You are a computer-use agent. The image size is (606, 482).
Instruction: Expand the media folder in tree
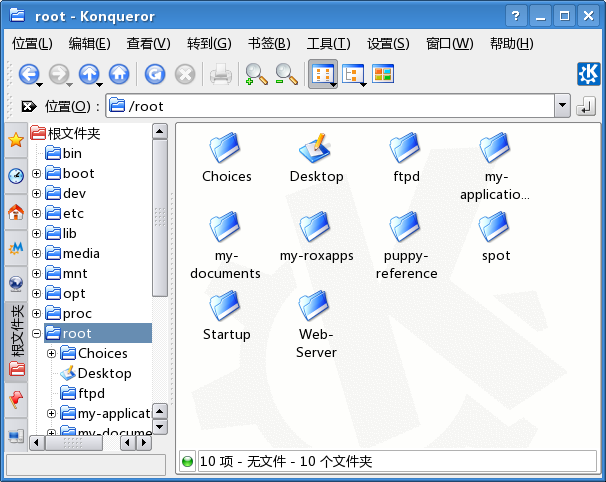36,254
